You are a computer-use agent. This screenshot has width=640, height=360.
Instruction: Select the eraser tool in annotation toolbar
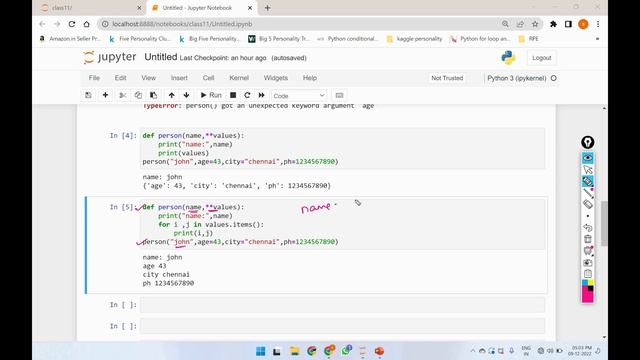588,204
